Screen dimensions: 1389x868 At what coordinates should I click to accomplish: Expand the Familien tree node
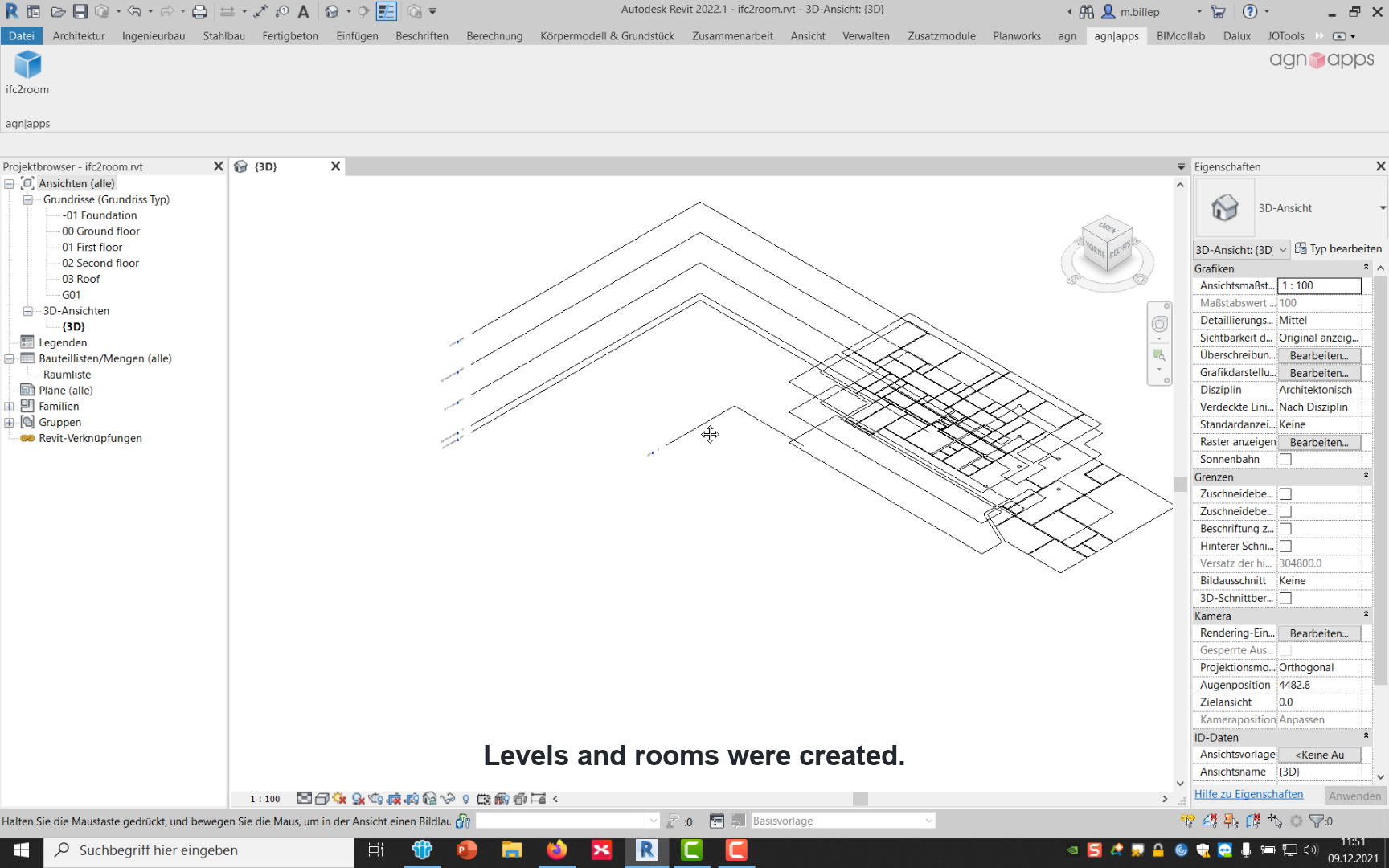pyautogui.click(x=9, y=407)
